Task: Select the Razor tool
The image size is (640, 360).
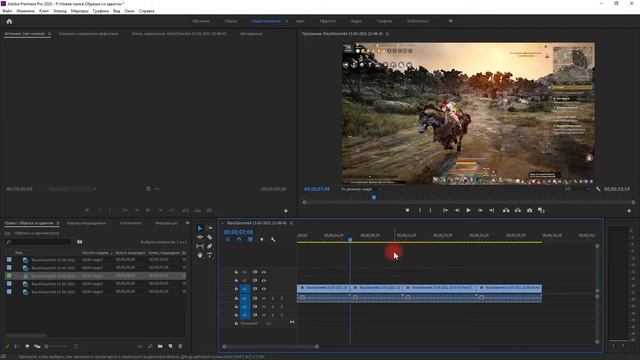Action: coord(210,237)
